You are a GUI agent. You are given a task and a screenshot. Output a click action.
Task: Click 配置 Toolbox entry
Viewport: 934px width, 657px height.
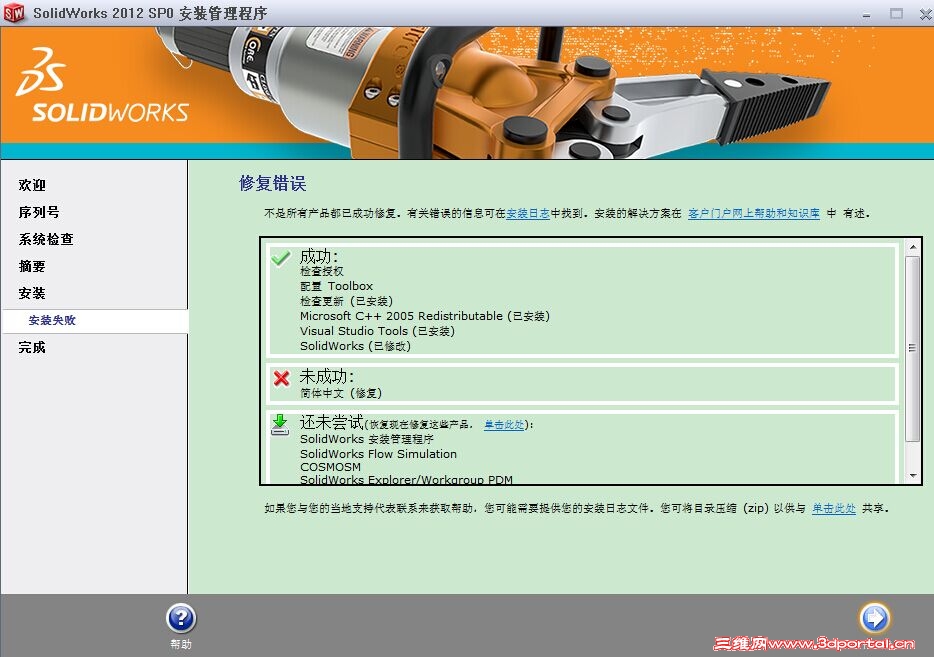click(337, 286)
